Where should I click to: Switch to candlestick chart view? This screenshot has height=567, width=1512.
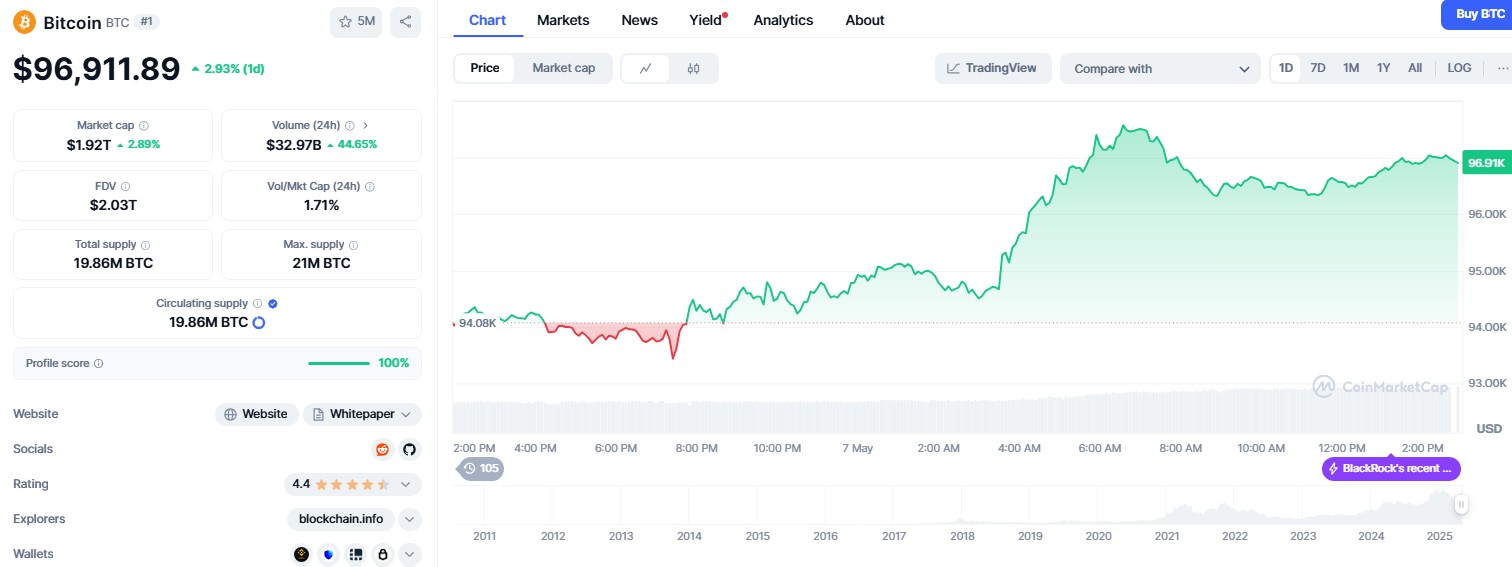(694, 68)
